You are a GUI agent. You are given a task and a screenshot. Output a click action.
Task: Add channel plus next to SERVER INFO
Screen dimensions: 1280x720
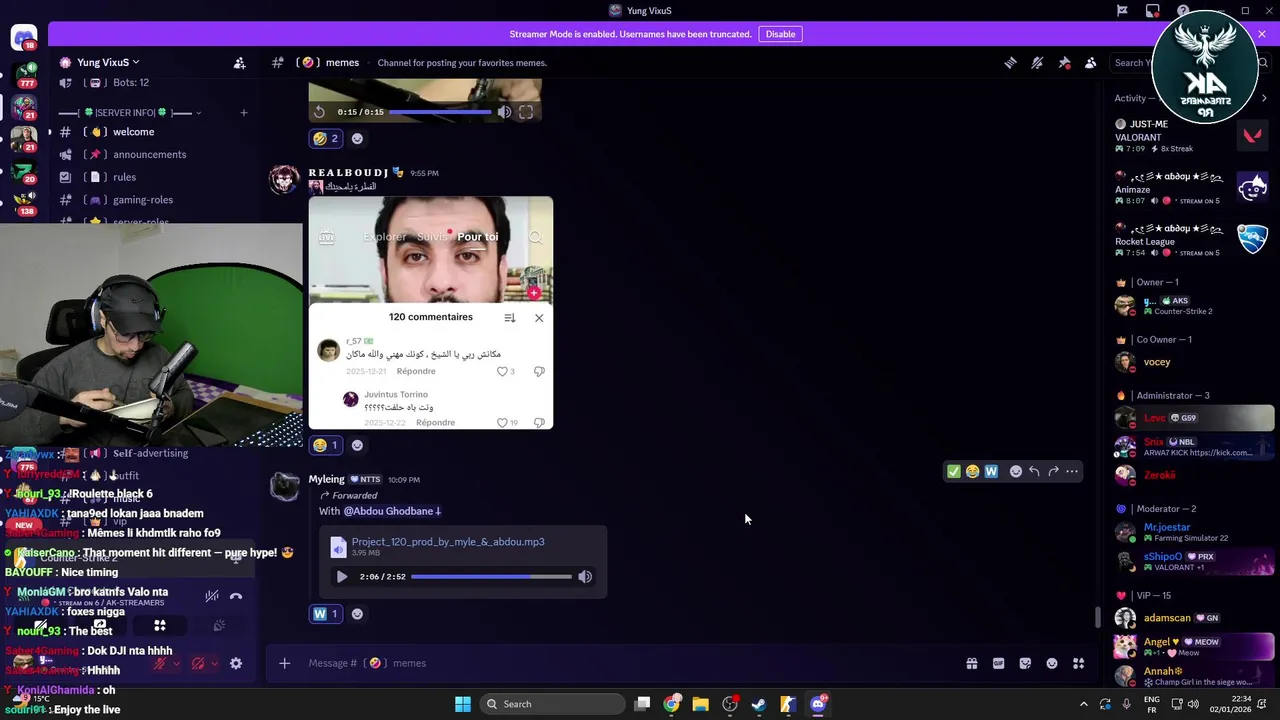click(243, 113)
